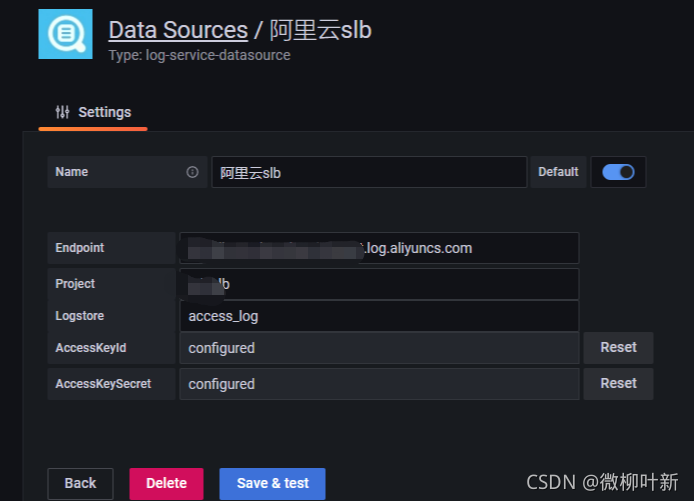Click the configured AccessKeyId field

click(379, 348)
